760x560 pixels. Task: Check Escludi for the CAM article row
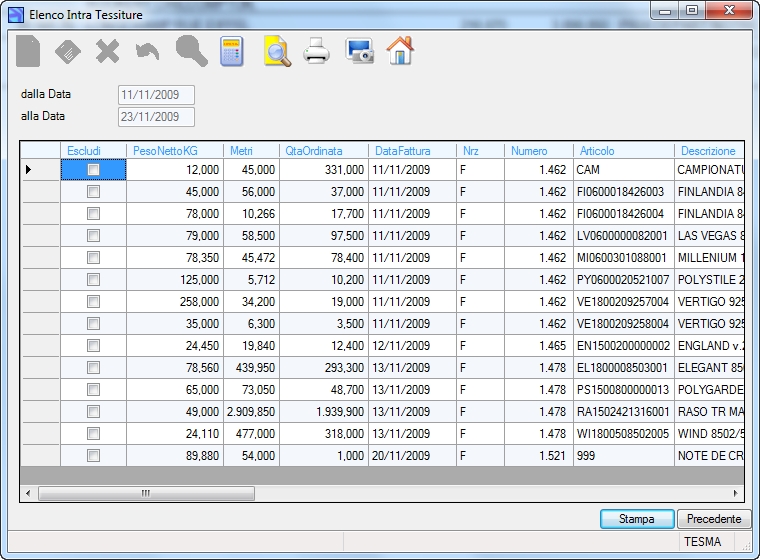[x=93, y=170]
